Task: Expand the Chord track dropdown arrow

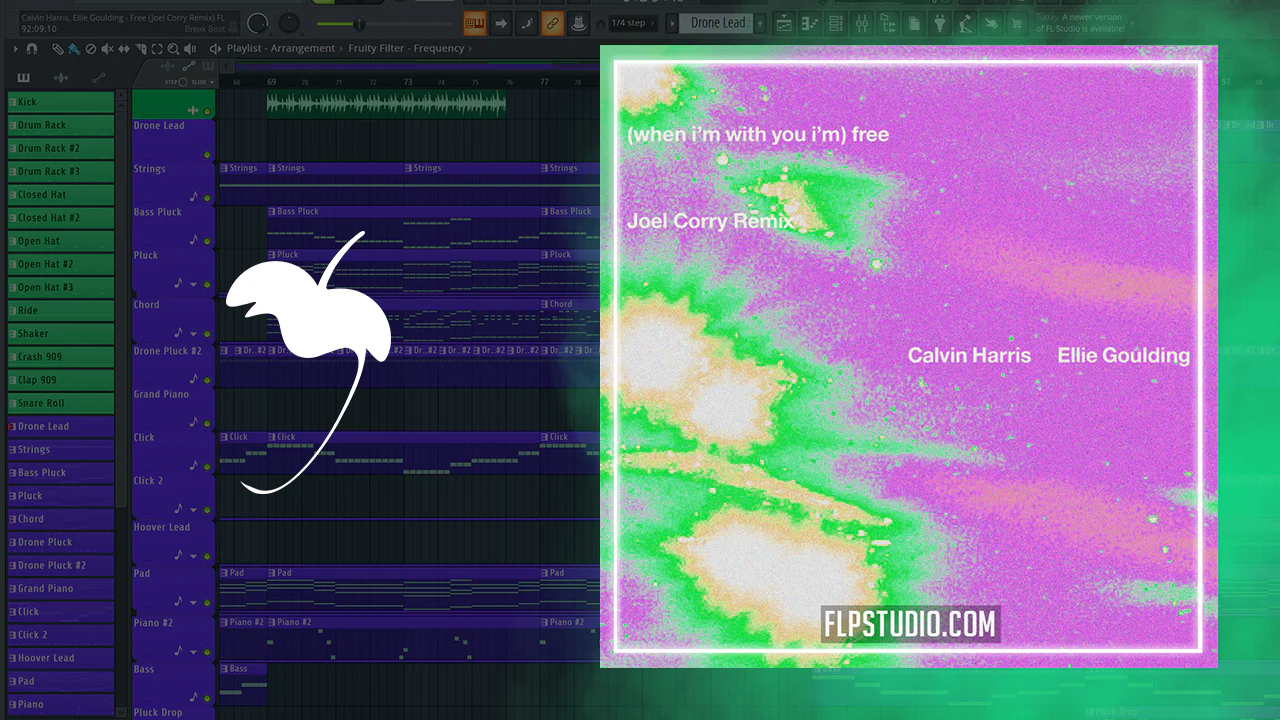Action: tap(193, 333)
